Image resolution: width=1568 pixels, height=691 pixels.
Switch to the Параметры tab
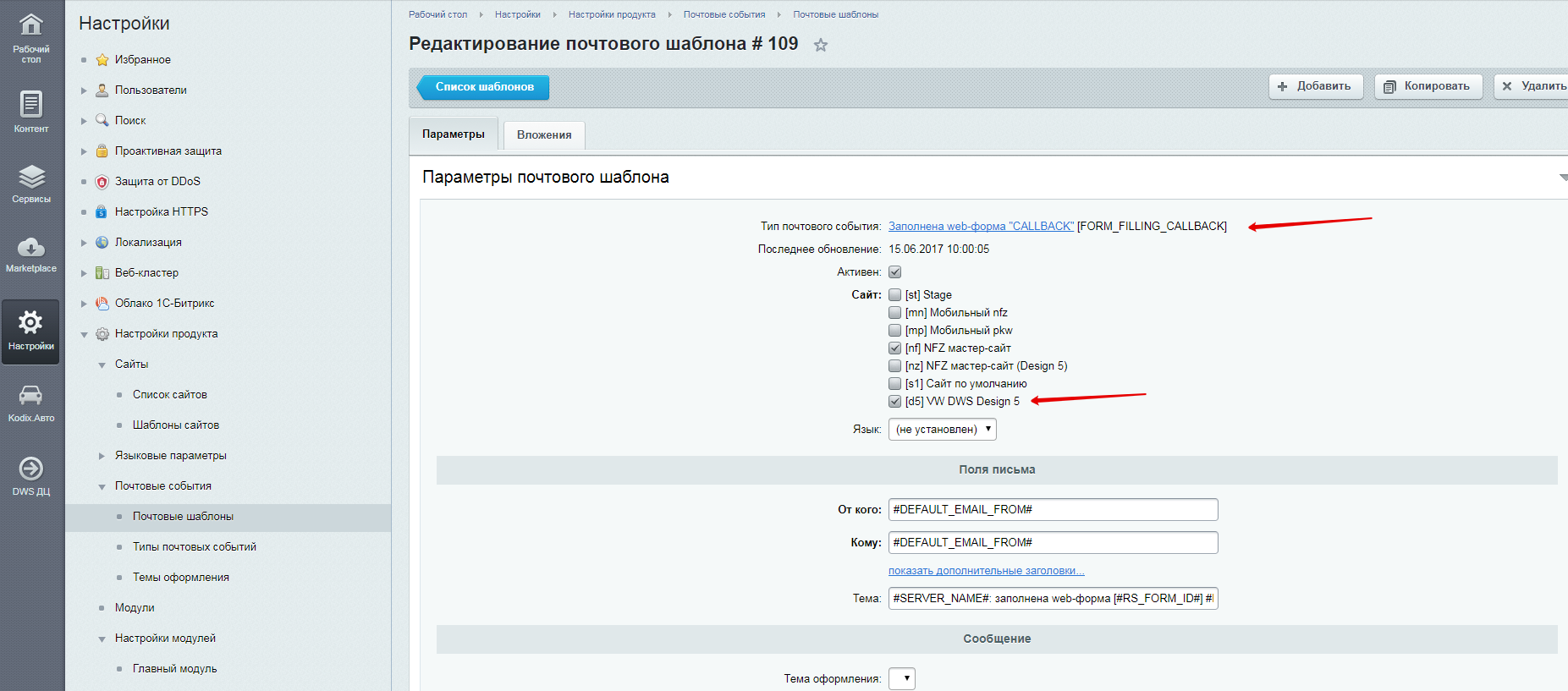(x=454, y=134)
